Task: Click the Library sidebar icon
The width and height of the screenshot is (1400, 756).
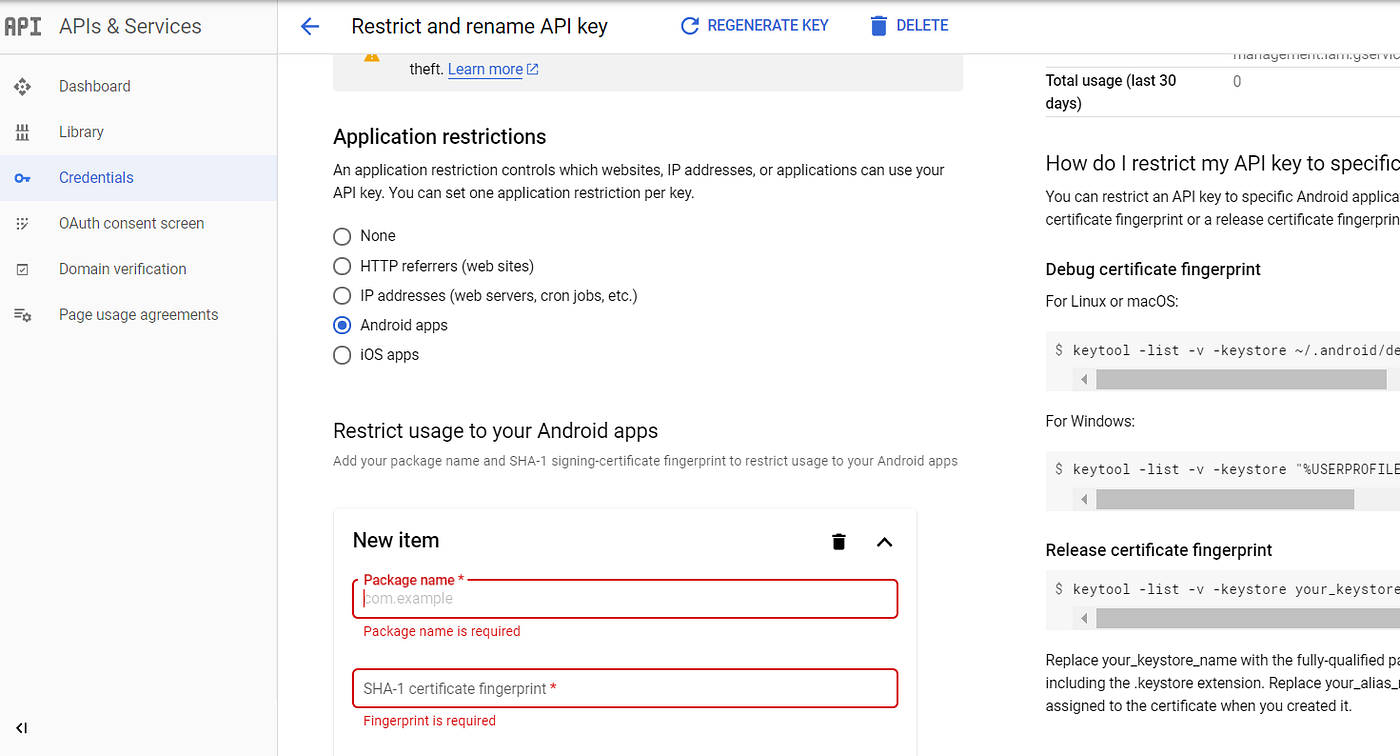Action: click(x=22, y=132)
